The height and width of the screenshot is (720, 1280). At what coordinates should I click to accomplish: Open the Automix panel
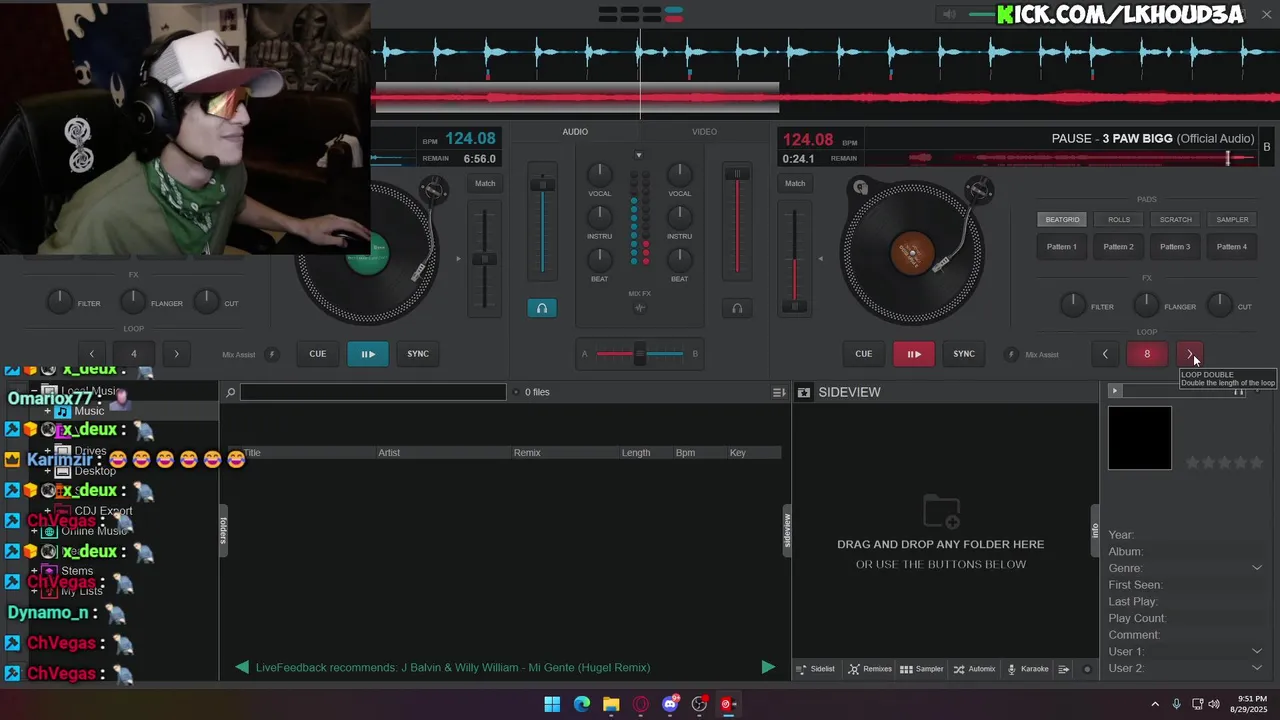pos(974,669)
